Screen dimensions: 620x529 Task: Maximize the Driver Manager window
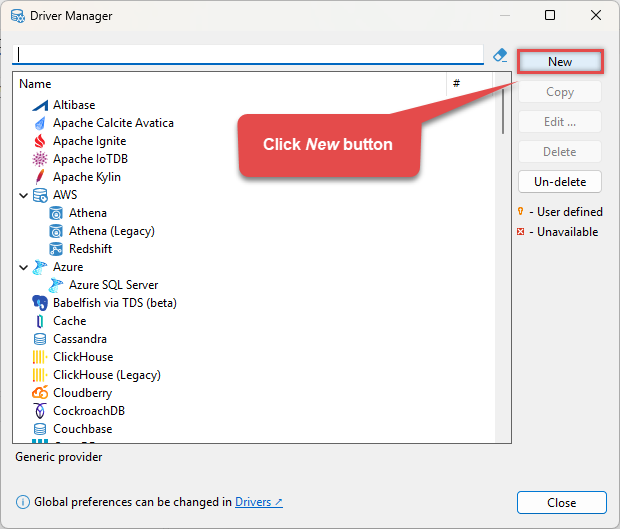click(550, 15)
